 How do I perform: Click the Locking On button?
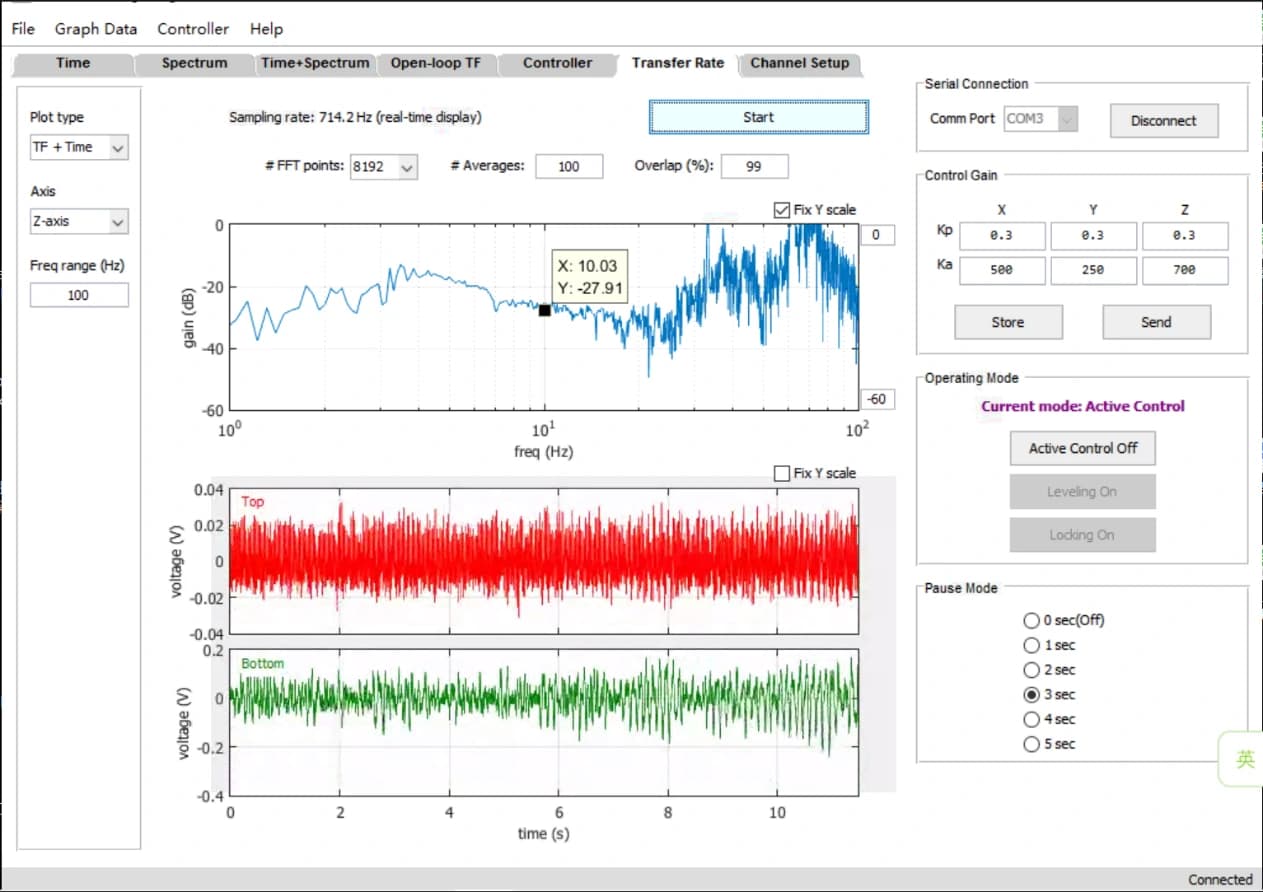[x=1083, y=535]
